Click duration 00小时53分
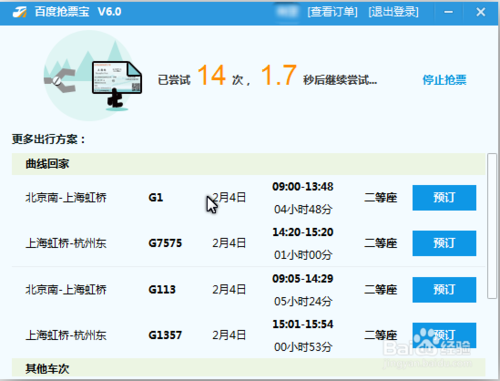The height and width of the screenshot is (381, 500). [303, 347]
